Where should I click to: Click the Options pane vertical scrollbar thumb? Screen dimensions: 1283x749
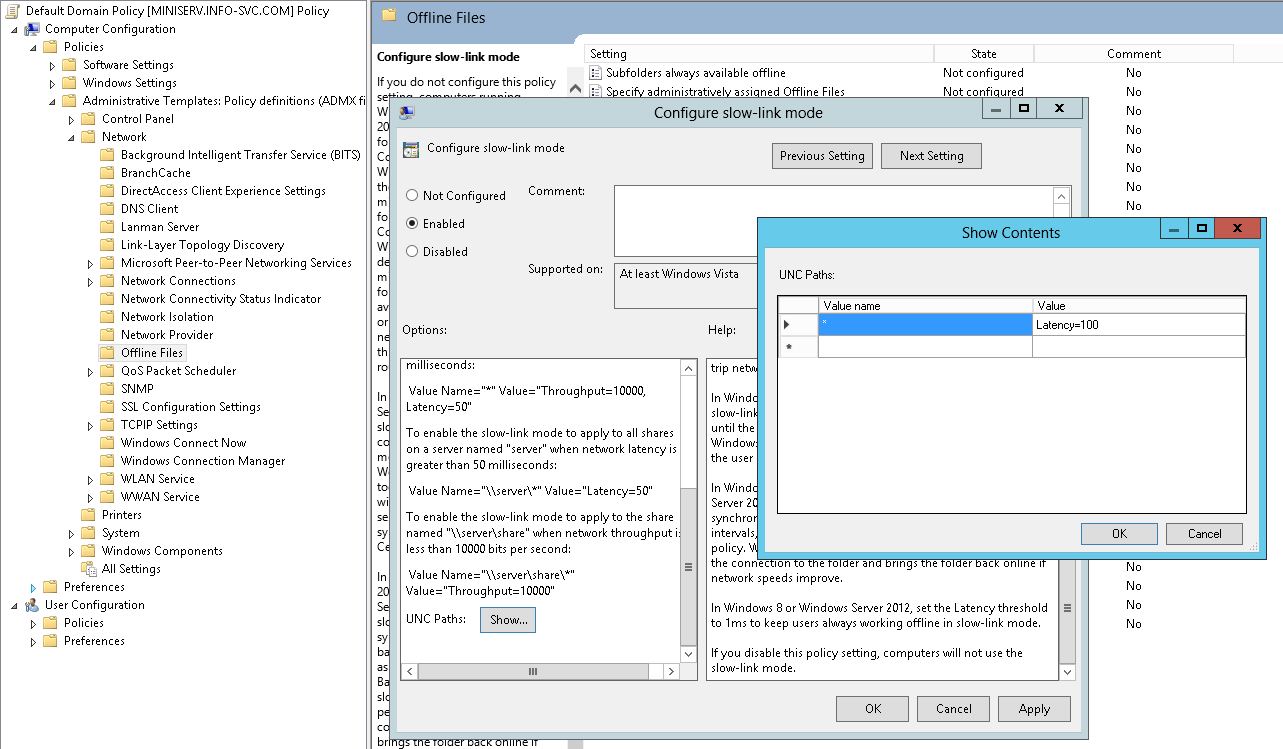click(x=688, y=566)
